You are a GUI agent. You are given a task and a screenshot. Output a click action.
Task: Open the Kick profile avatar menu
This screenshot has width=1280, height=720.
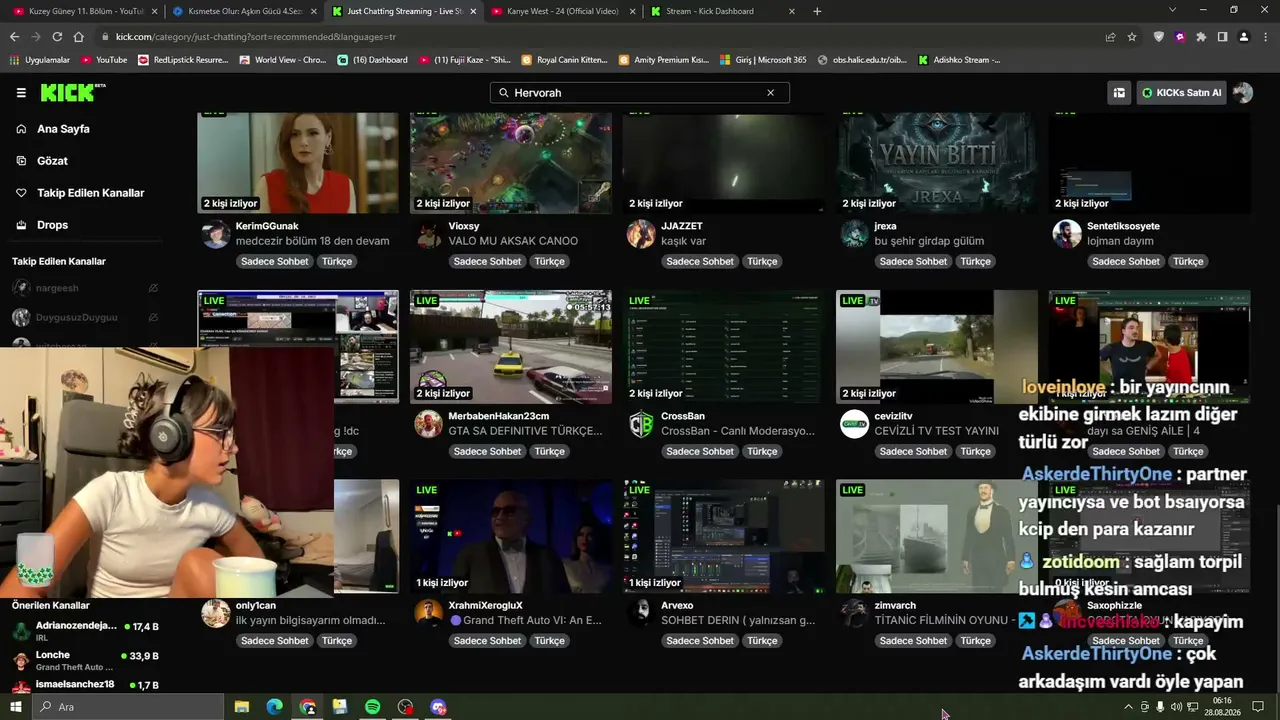point(1243,93)
